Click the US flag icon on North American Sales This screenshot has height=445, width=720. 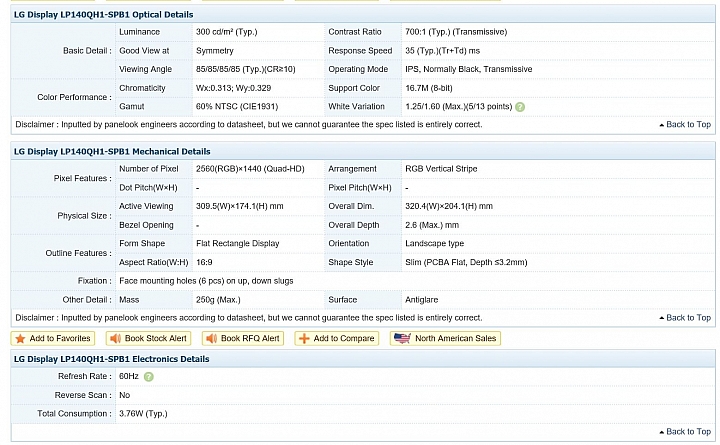click(402, 338)
